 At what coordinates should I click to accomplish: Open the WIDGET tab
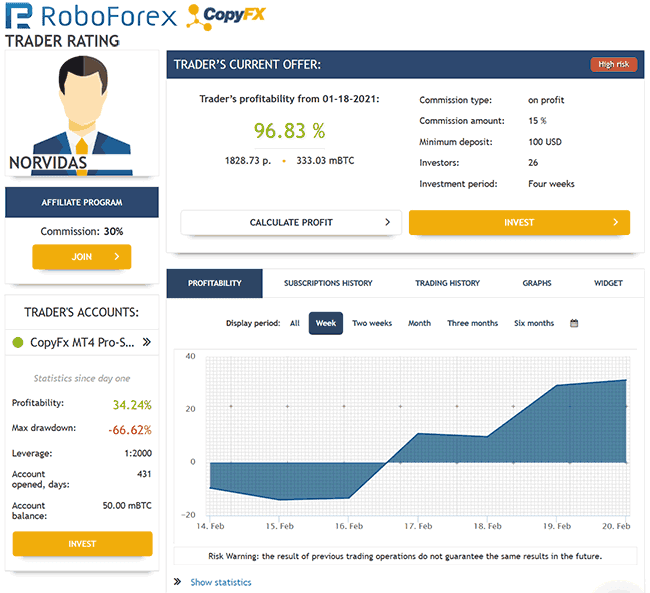pos(608,283)
